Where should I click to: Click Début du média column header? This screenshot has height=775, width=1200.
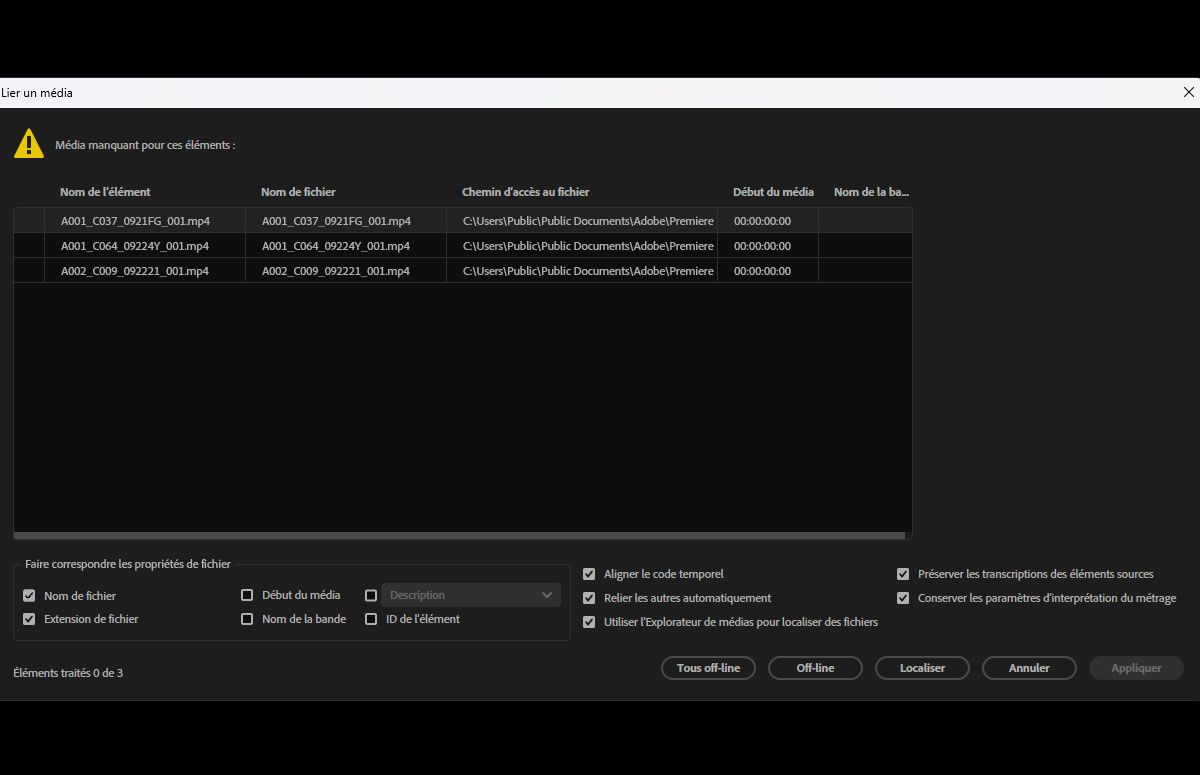click(773, 192)
